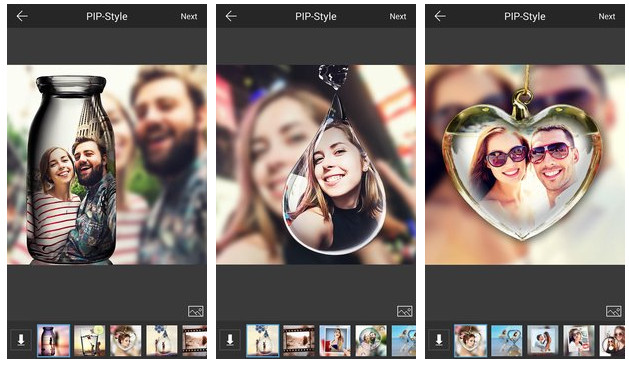Image resolution: width=629 pixels, height=365 pixels.
Task: Select the water drop thumbnail in left screen
Action: (x=162, y=341)
